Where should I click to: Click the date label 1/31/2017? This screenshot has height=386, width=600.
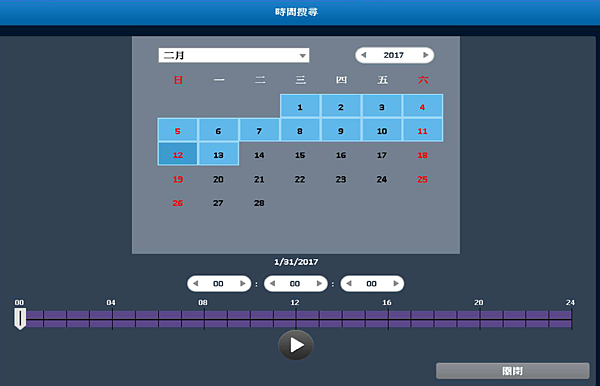pyautogui.click(x=296, y=262)
